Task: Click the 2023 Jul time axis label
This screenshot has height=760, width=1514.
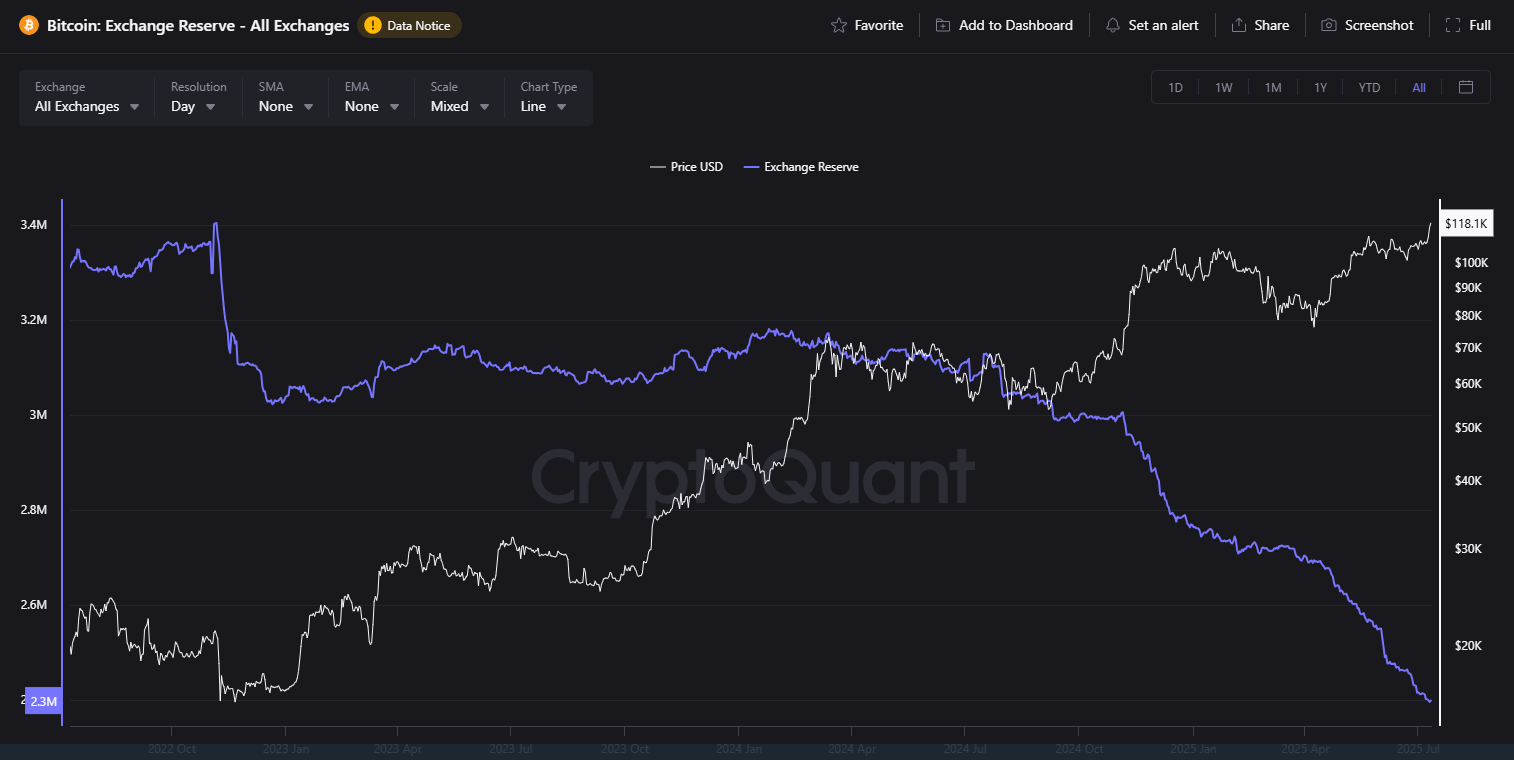Action: coord(513,748)
